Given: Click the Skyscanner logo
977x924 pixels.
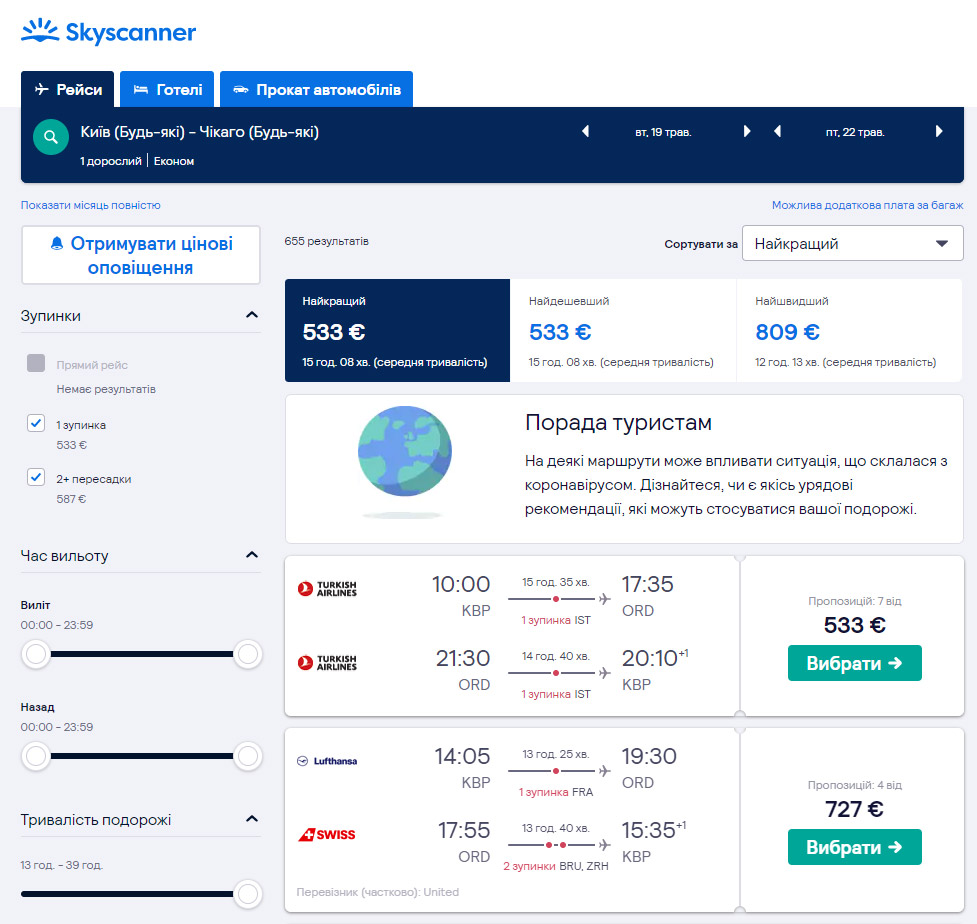Looking at the screenshot, I should coord(108,32).
